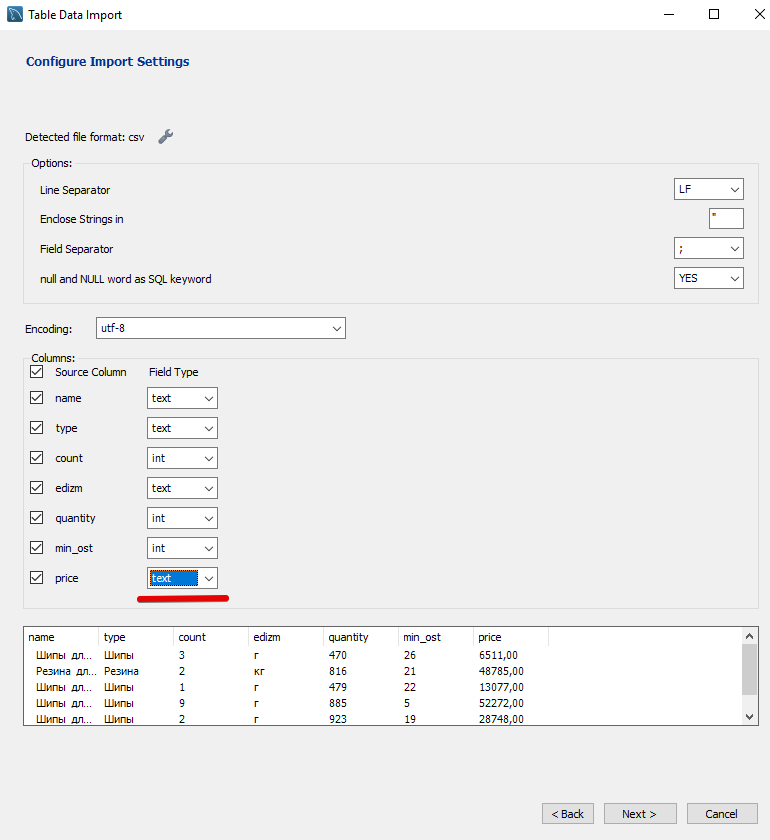This screenshot has width=770, height=840.
Task: Click the wrench icon beside detected file format
Action: (x=166, y=137)
